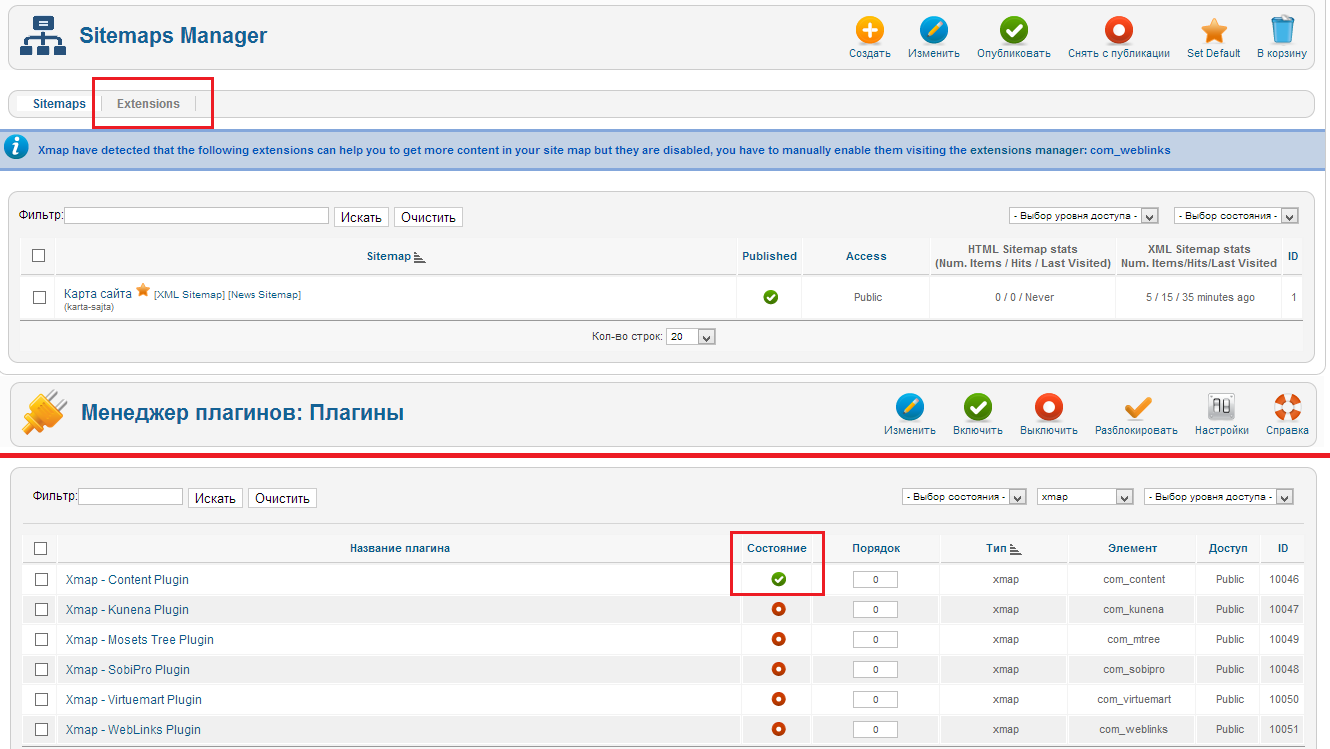Click the Set Default star icon
Screen dimensions: 1330x749
pos(1213,30)
